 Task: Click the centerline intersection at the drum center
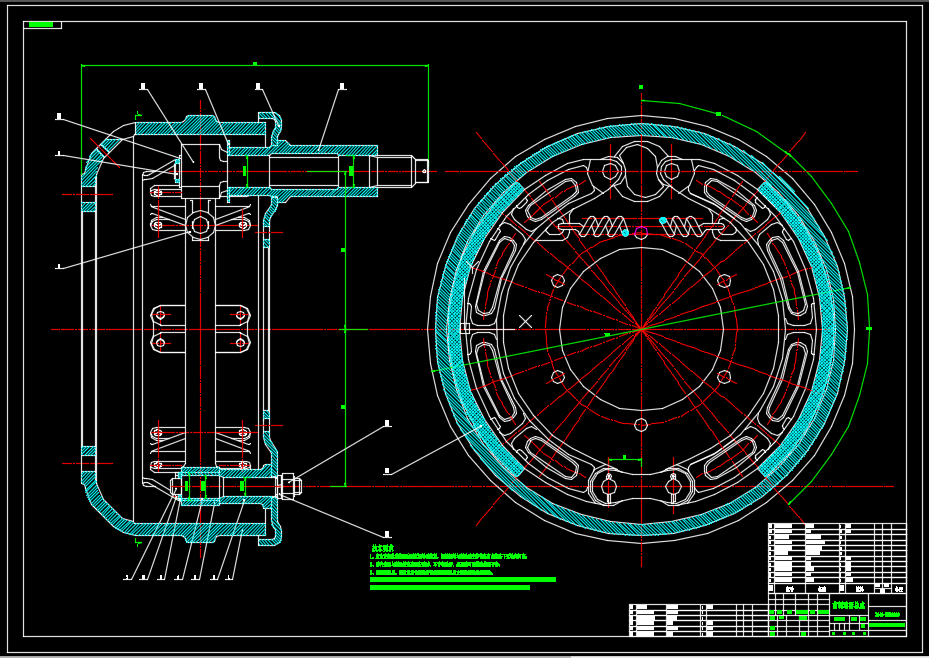coord(641,329)
